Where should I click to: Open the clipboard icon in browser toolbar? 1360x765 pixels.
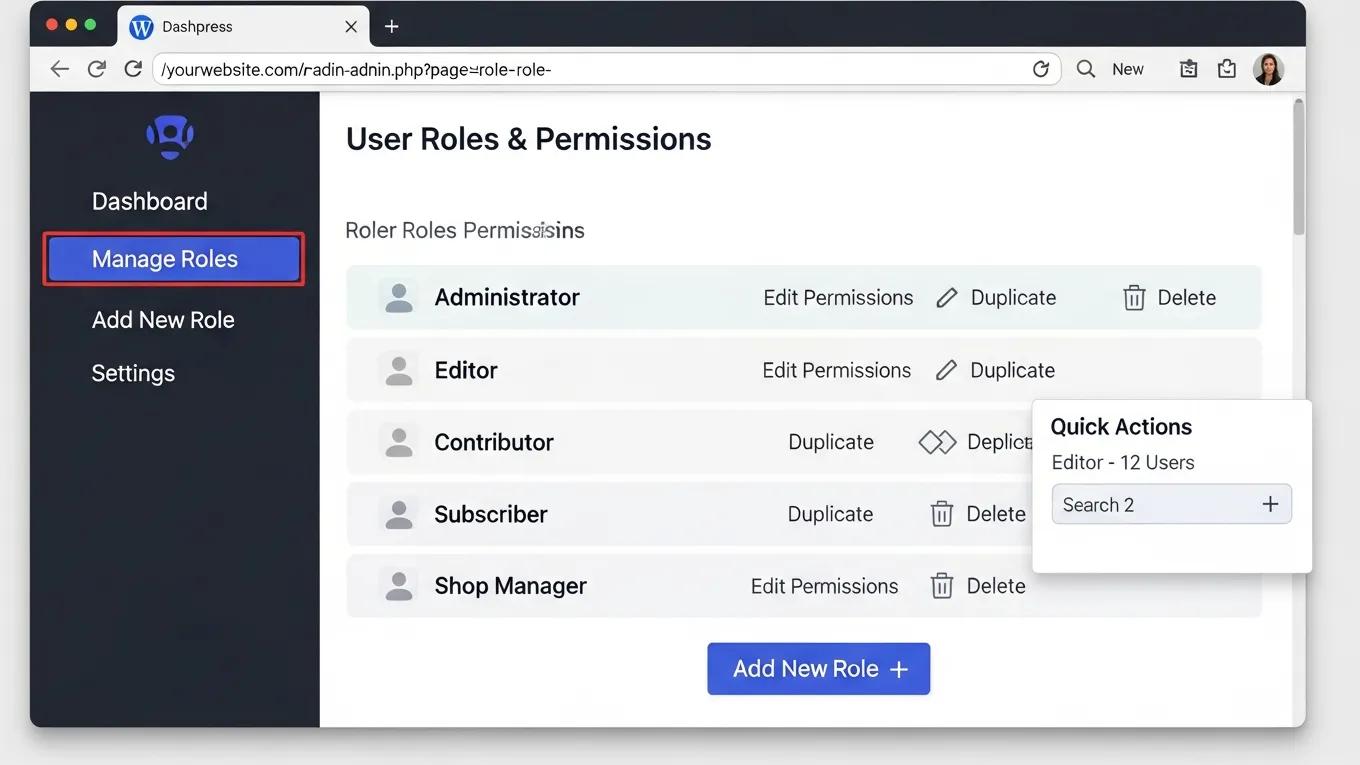coord(1188,69)
